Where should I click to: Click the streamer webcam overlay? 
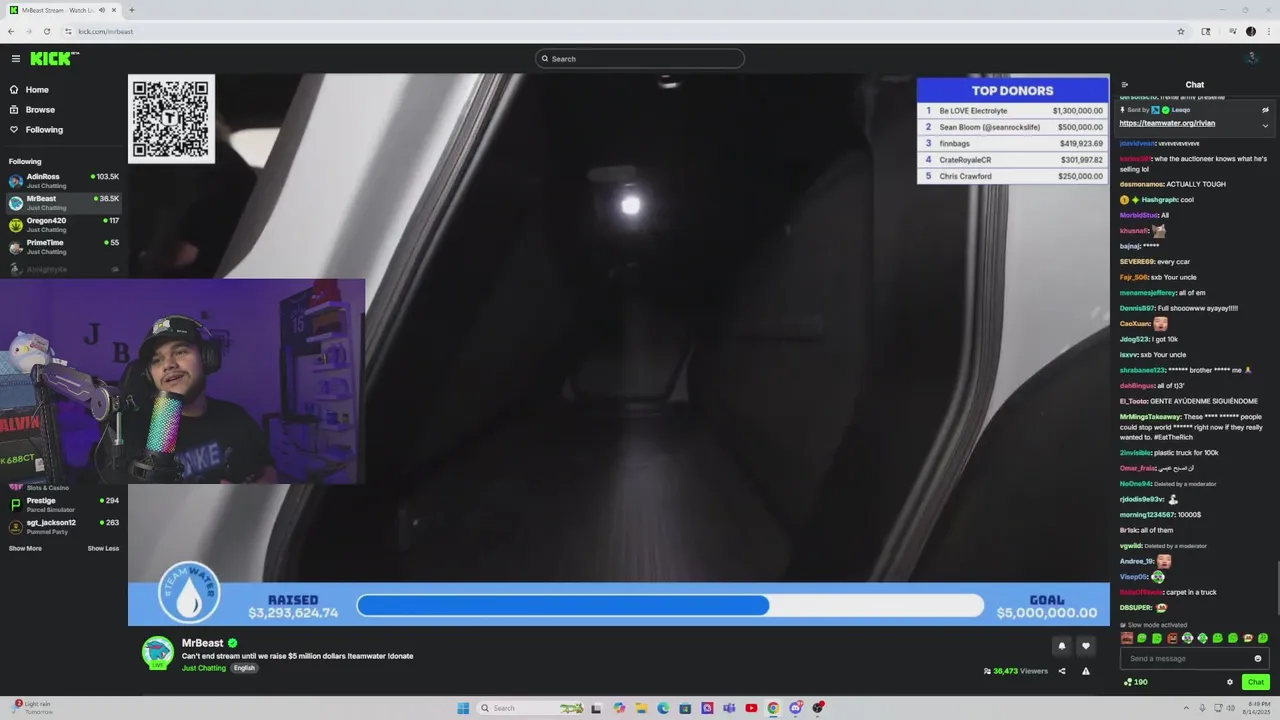point(183,381)
